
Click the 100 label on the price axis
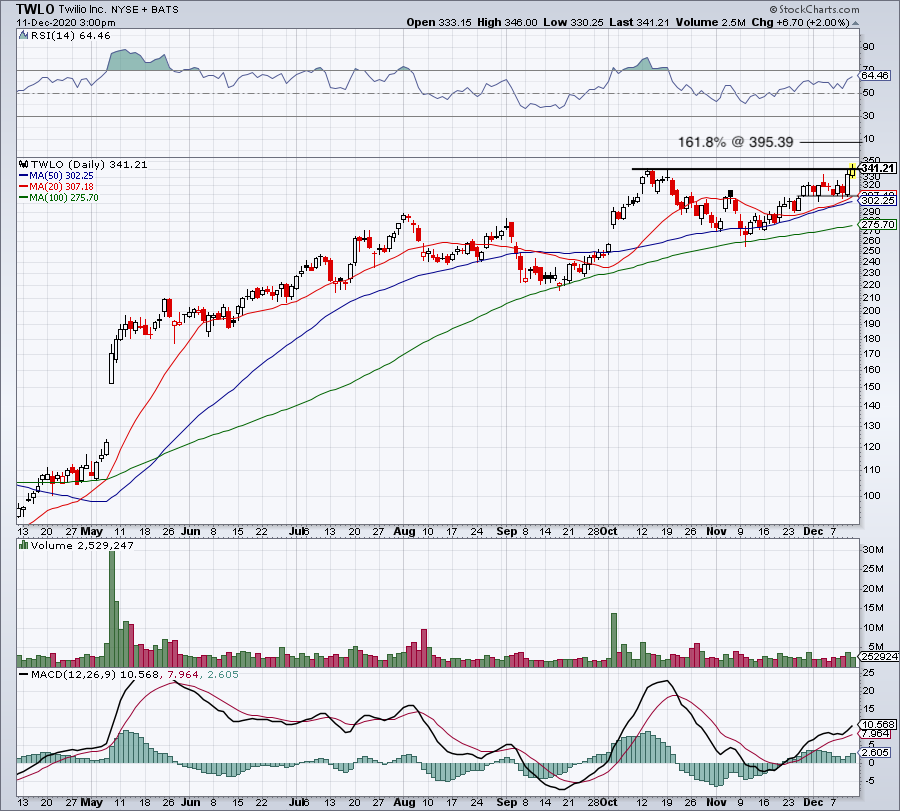(x=871, y=495)
